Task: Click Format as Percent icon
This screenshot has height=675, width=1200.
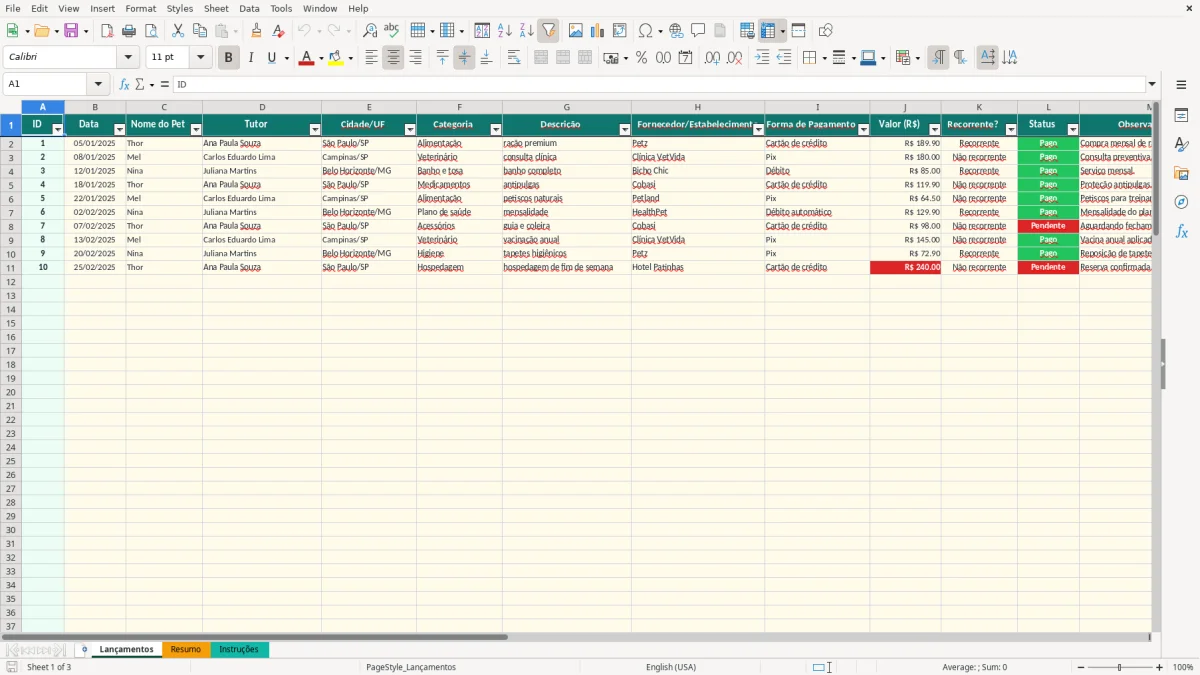Action: click(641, 58)
